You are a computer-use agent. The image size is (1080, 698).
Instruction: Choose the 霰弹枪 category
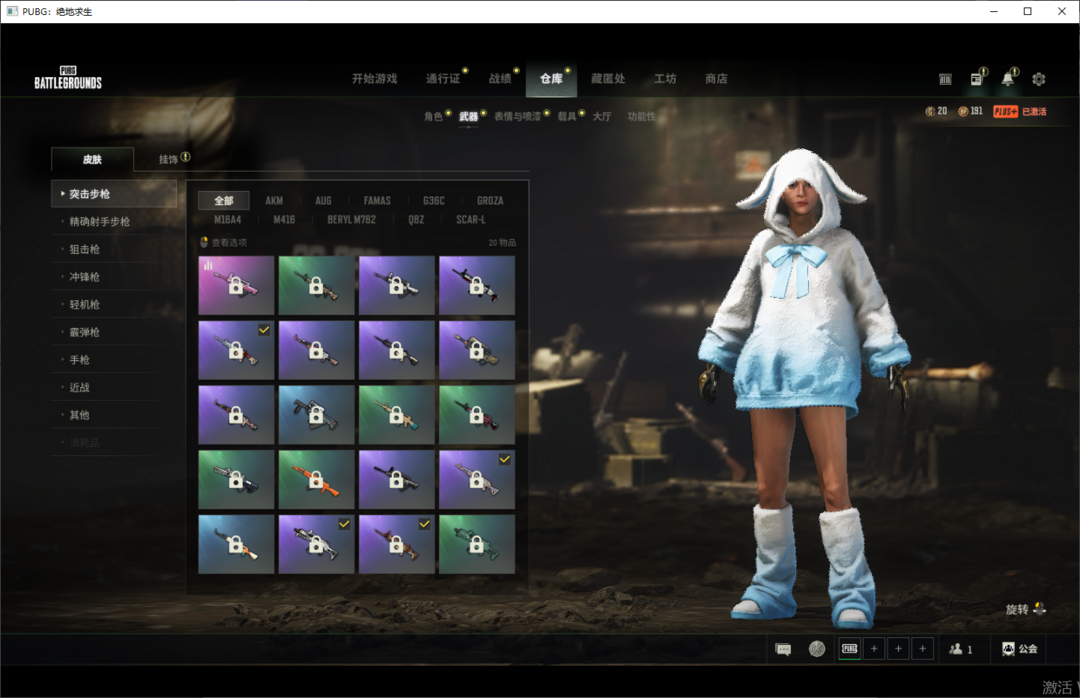point(114,332)
